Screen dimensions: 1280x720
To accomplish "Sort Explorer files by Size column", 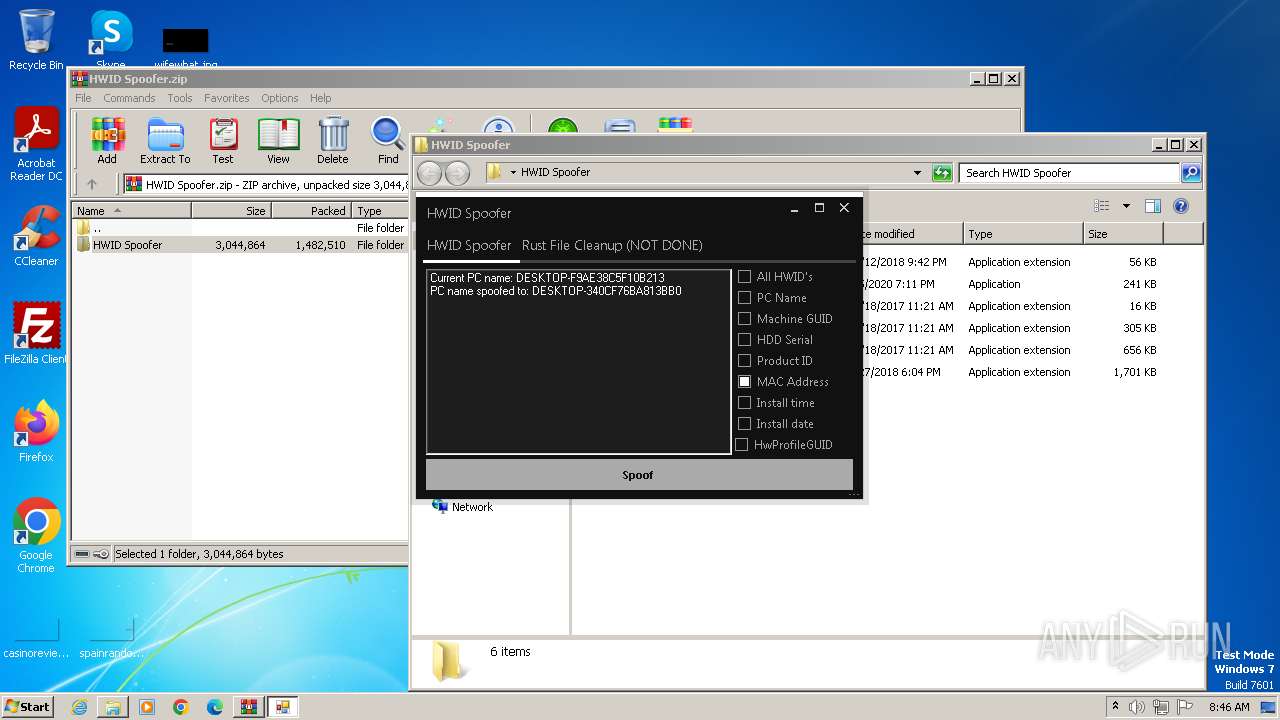I will (x=1123, y=234).
